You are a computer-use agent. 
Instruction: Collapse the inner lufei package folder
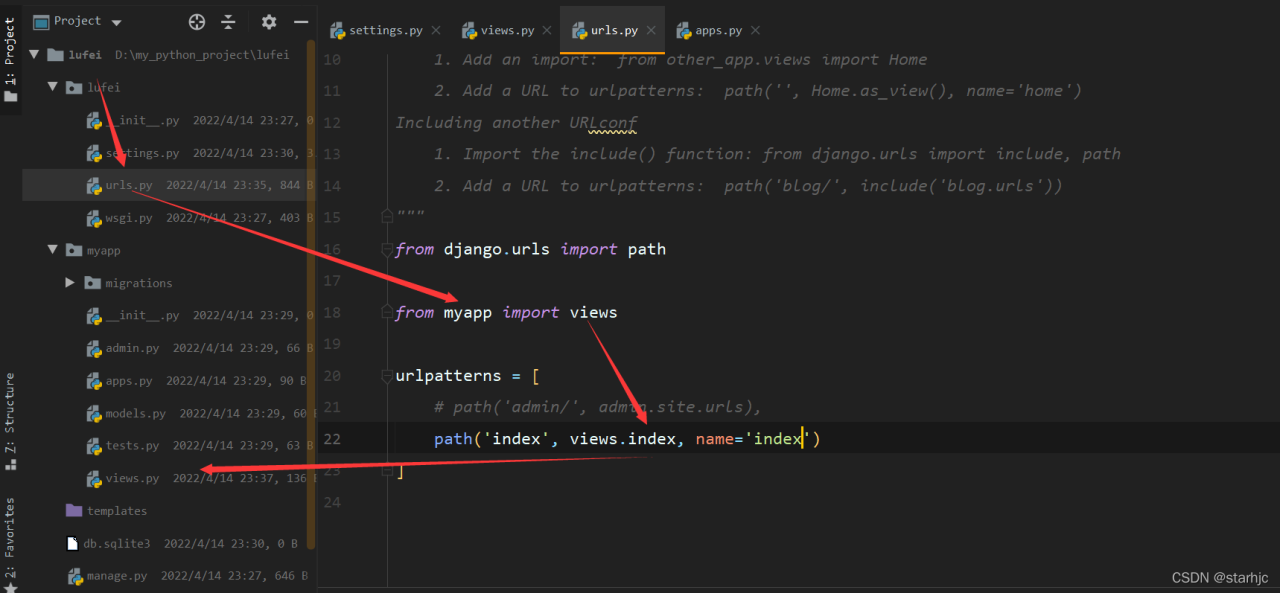52,88
